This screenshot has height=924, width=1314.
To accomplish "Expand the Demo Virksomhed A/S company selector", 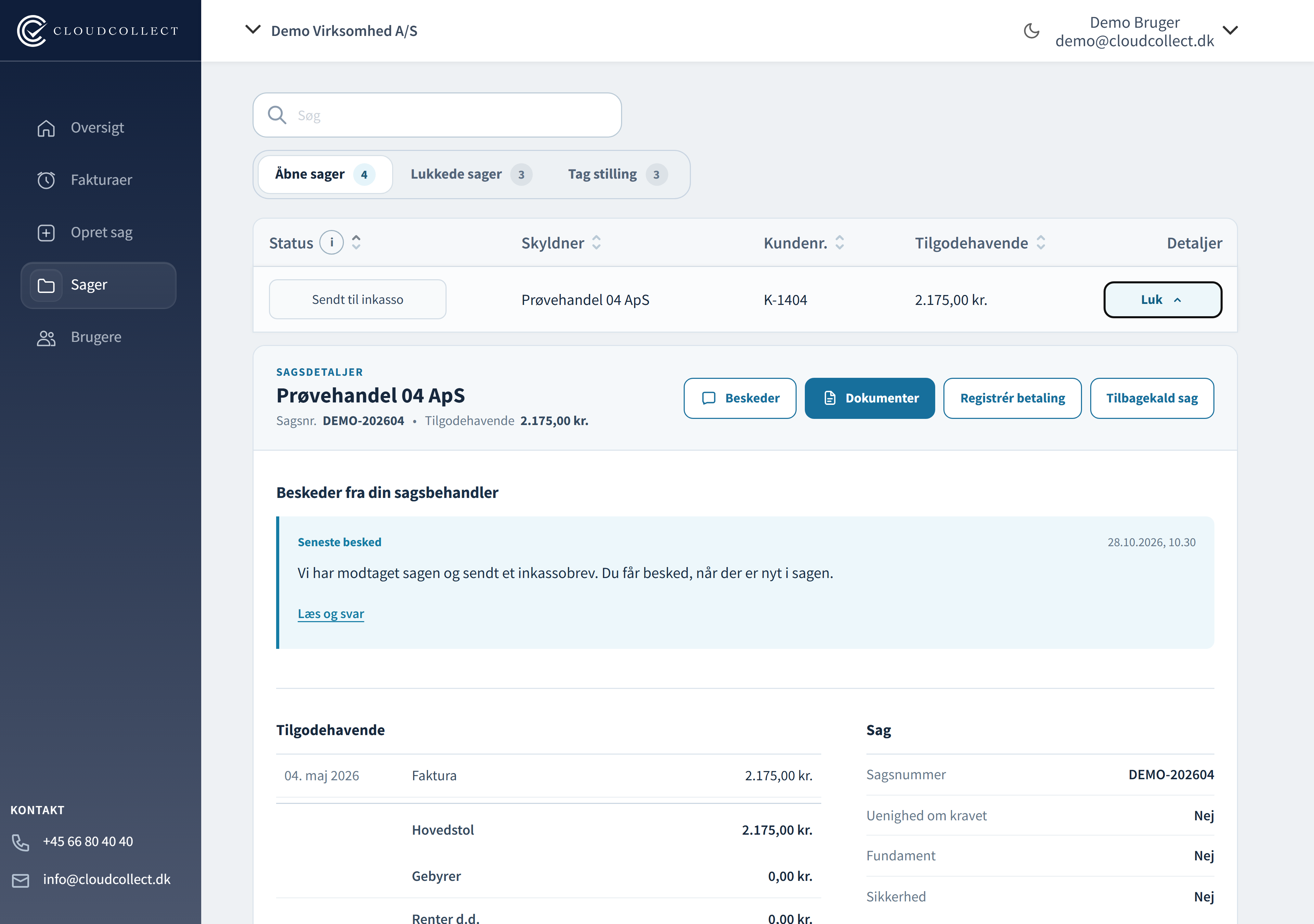I will (x=331, y=30).
